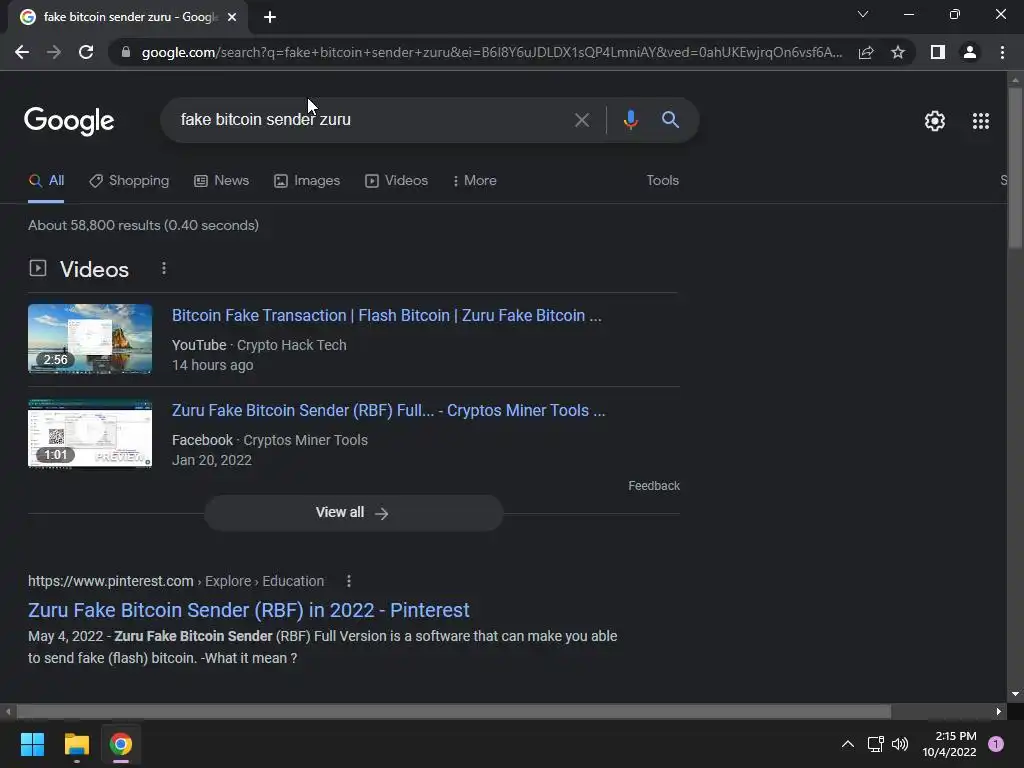Close the Google search tab
1024x768 pixels.
pyautogui.click(x=232, y=18)
